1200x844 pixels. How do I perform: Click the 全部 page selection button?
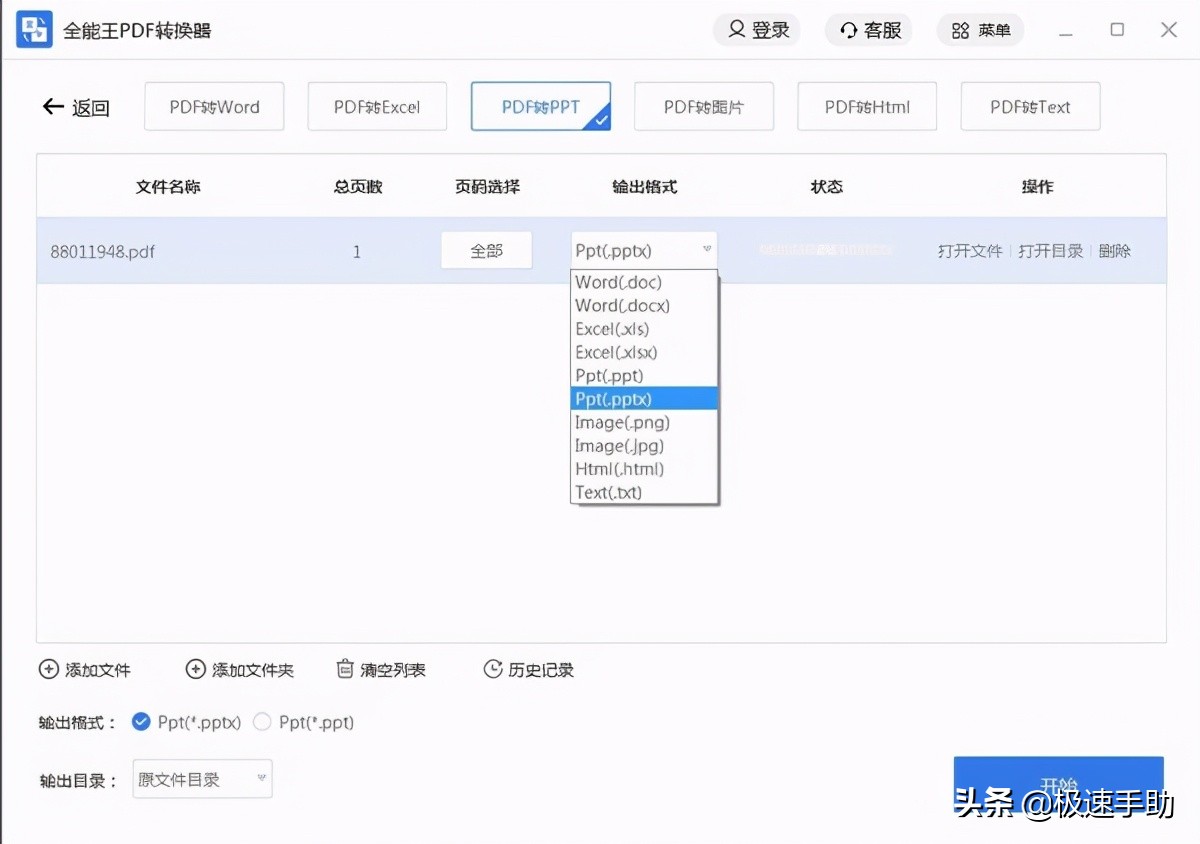tap(486, 250)
